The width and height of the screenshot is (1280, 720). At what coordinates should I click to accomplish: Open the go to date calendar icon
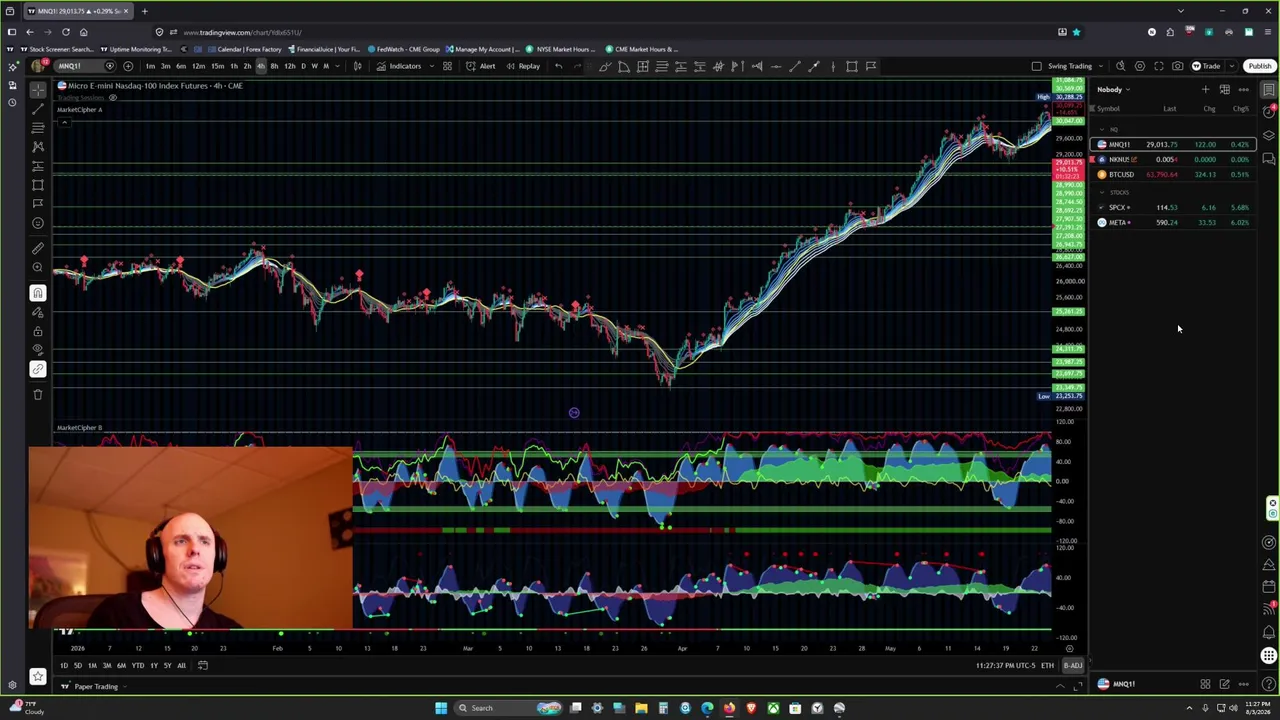coord(202,665)
